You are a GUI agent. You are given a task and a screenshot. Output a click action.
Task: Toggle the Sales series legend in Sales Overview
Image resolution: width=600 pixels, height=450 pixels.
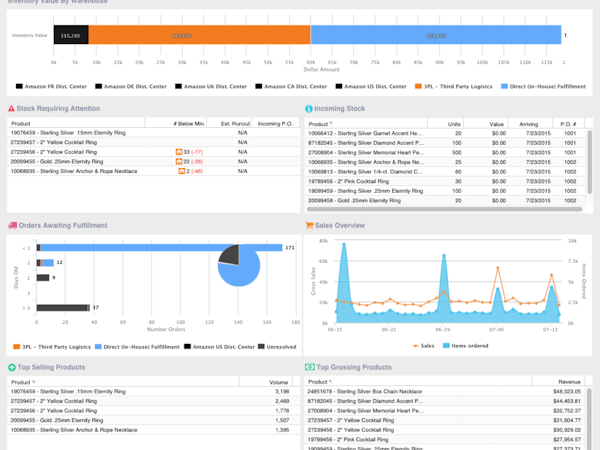(x=423, y=346)
